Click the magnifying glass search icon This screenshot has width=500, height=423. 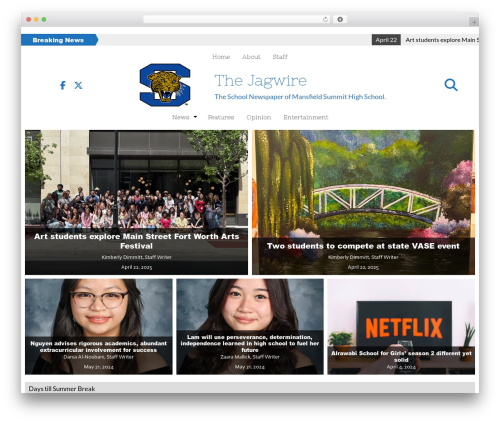451,85
